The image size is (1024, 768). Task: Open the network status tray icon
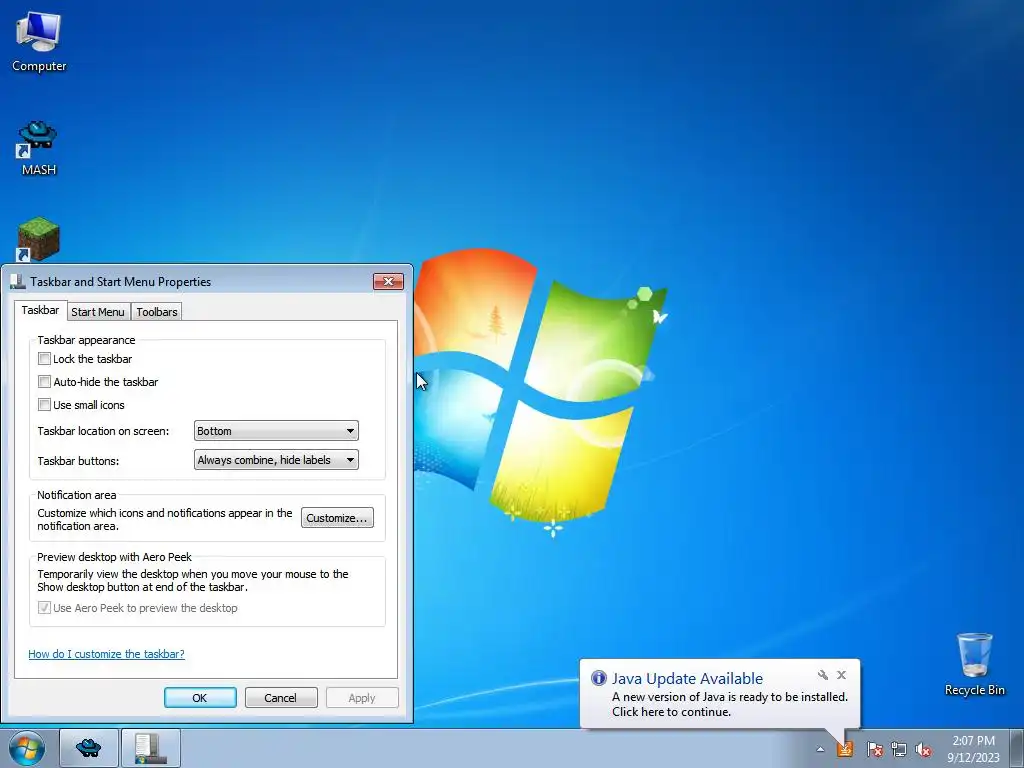coord(899,749)
